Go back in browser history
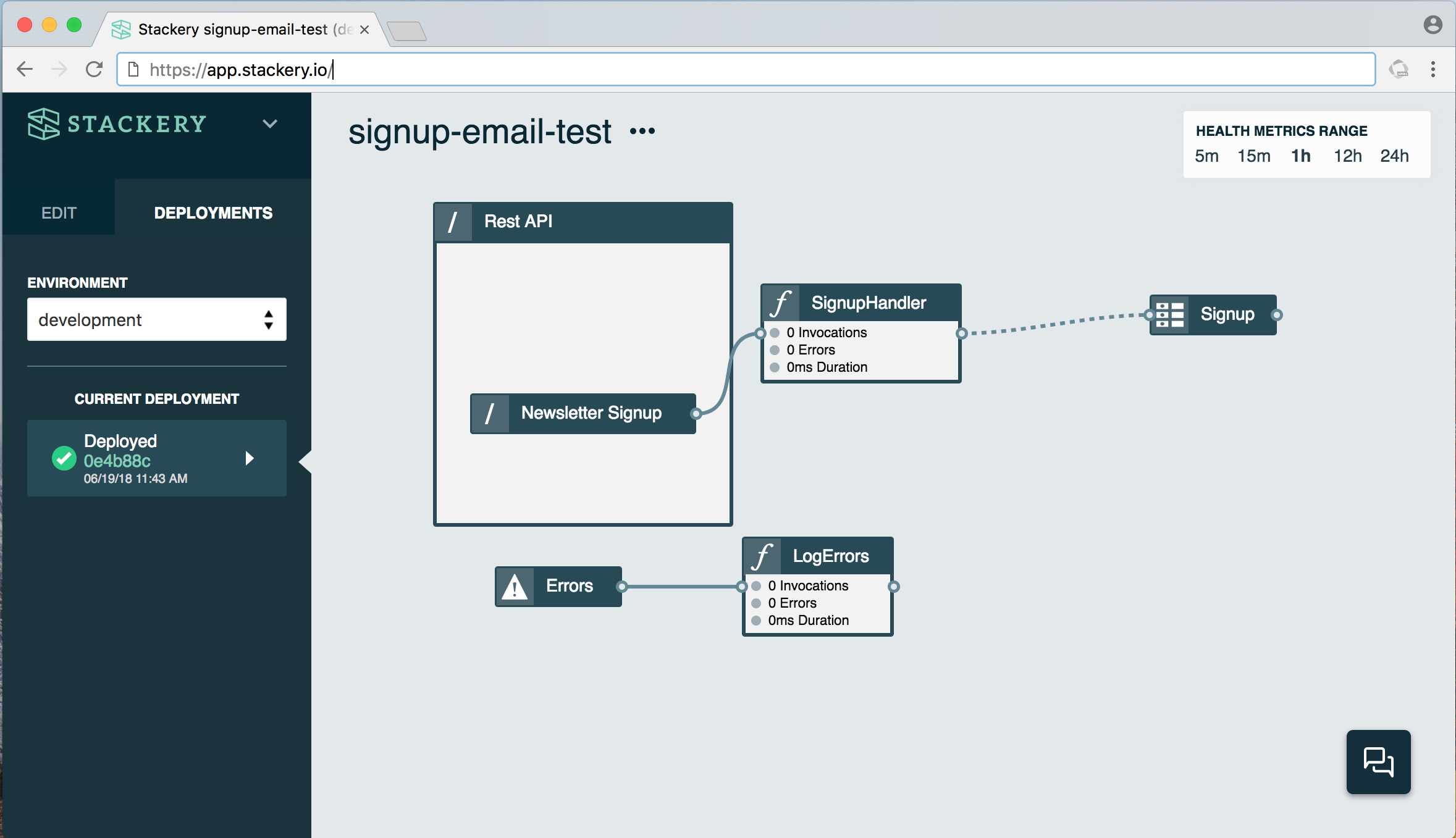 [x=25, y=69]
